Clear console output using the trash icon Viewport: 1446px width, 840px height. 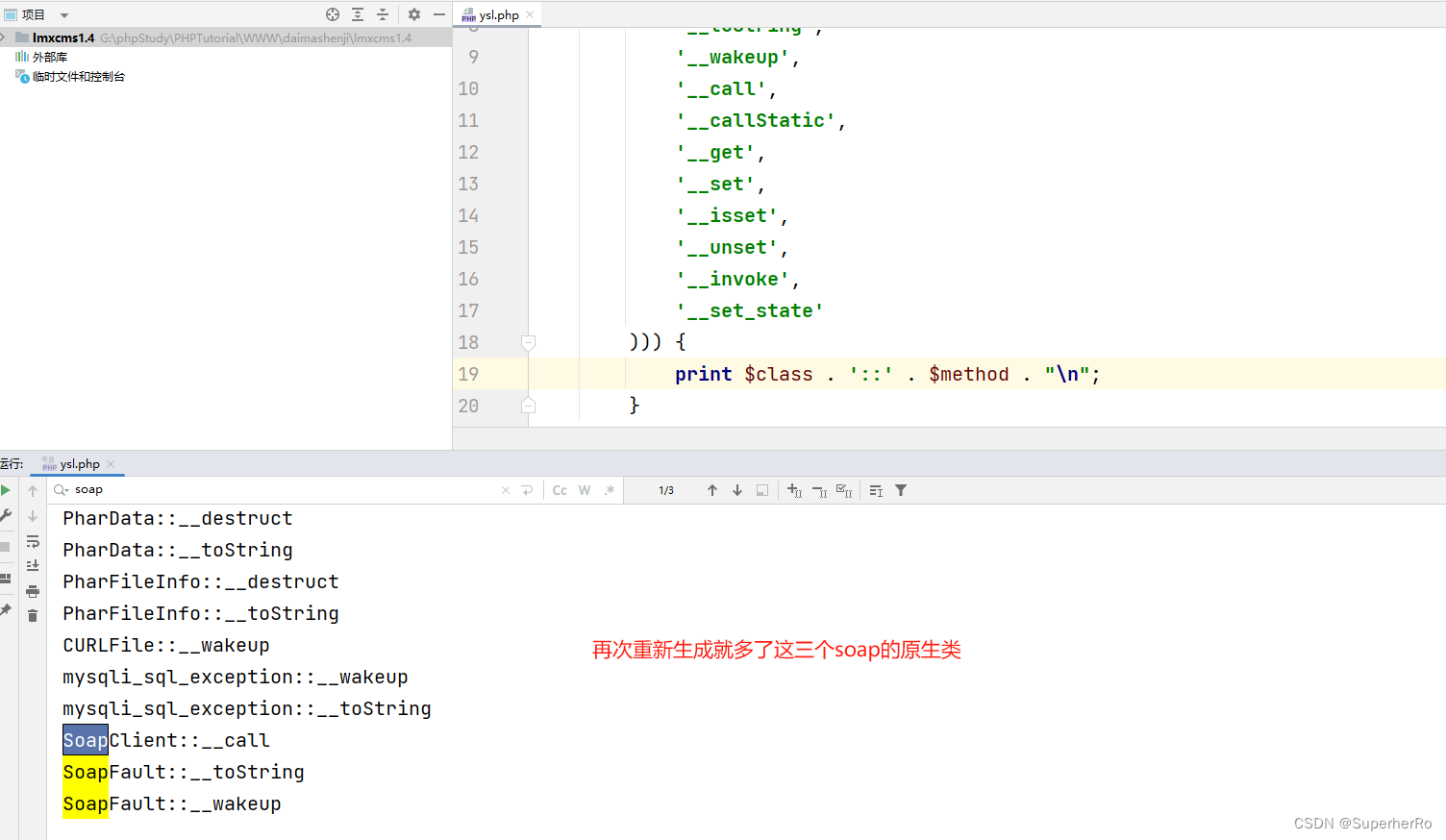(x=33, y=615)
